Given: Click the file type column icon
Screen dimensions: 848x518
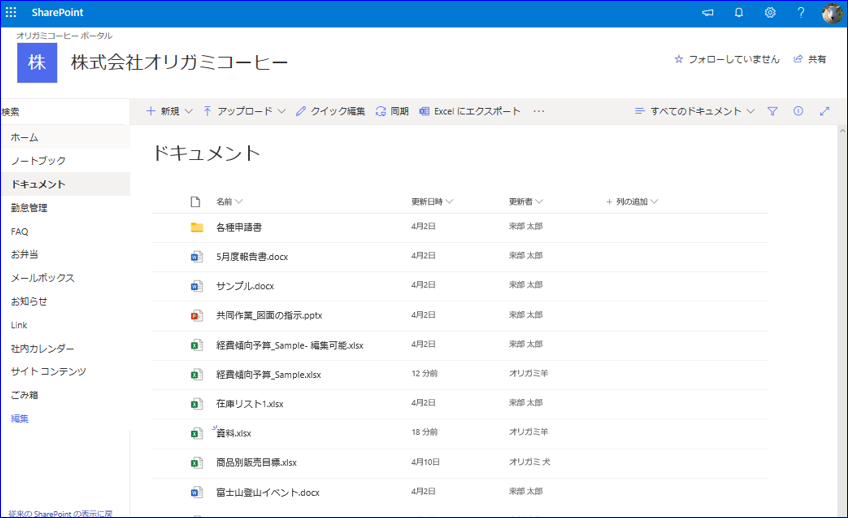Looking at the screenshot, I should [195, 202].
